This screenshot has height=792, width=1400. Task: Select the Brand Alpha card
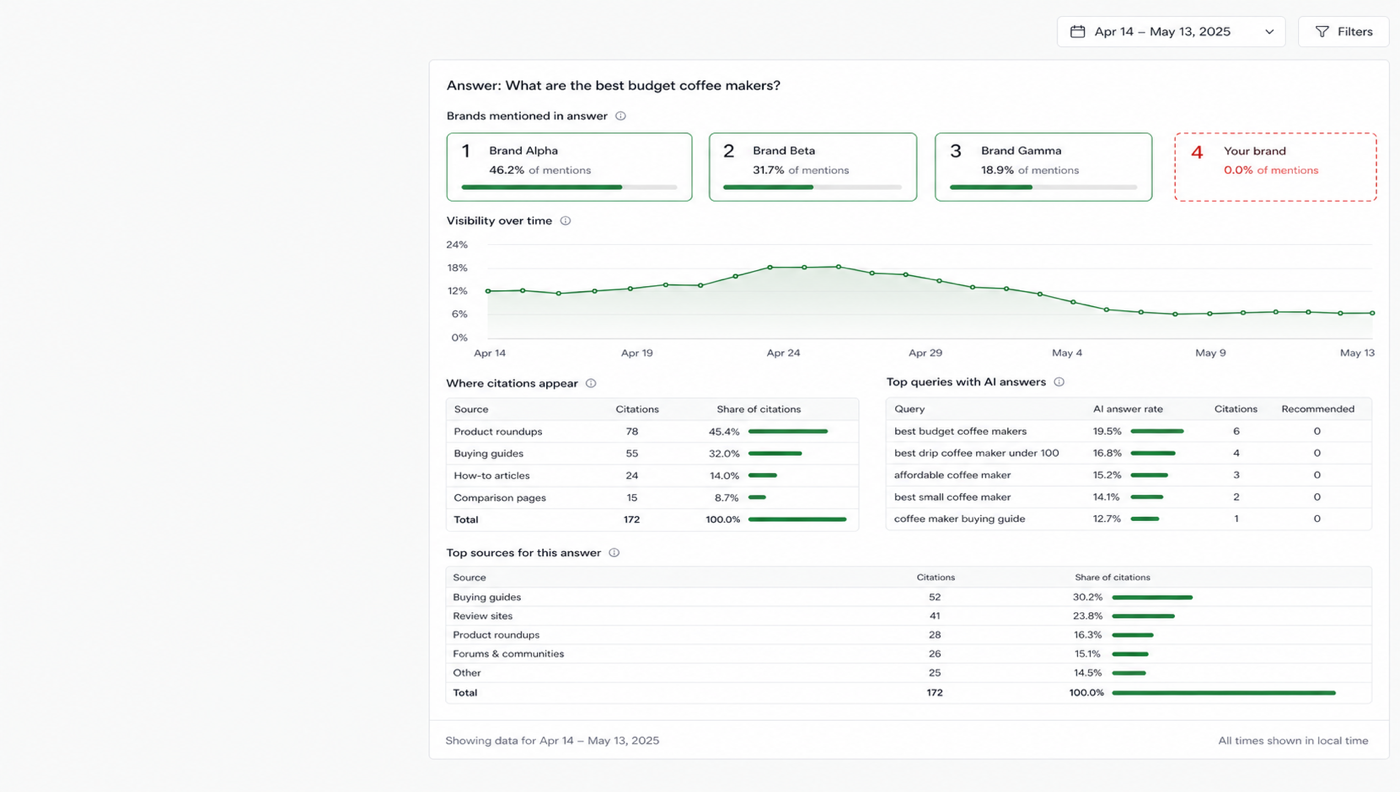[569, 167]
